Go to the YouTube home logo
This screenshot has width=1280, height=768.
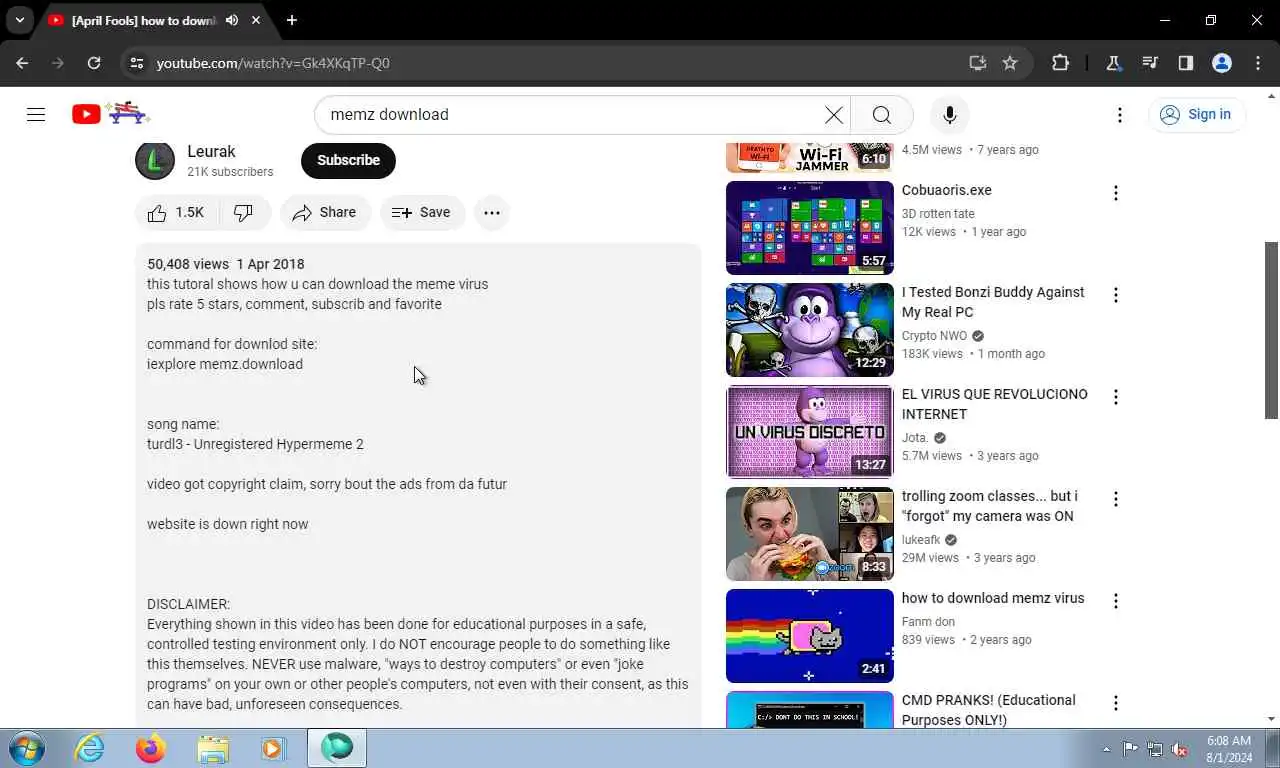click(110, 113)
